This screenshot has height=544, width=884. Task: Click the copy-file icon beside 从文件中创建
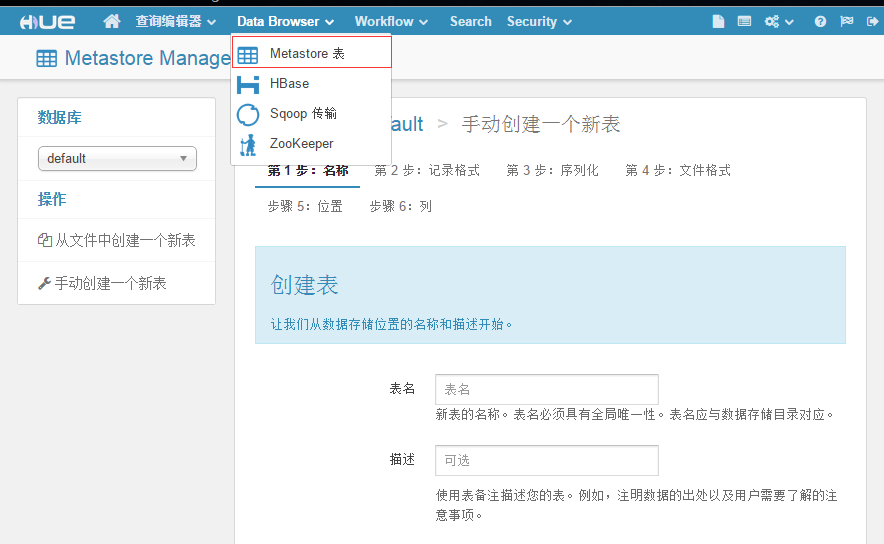[x=45, y=240]
